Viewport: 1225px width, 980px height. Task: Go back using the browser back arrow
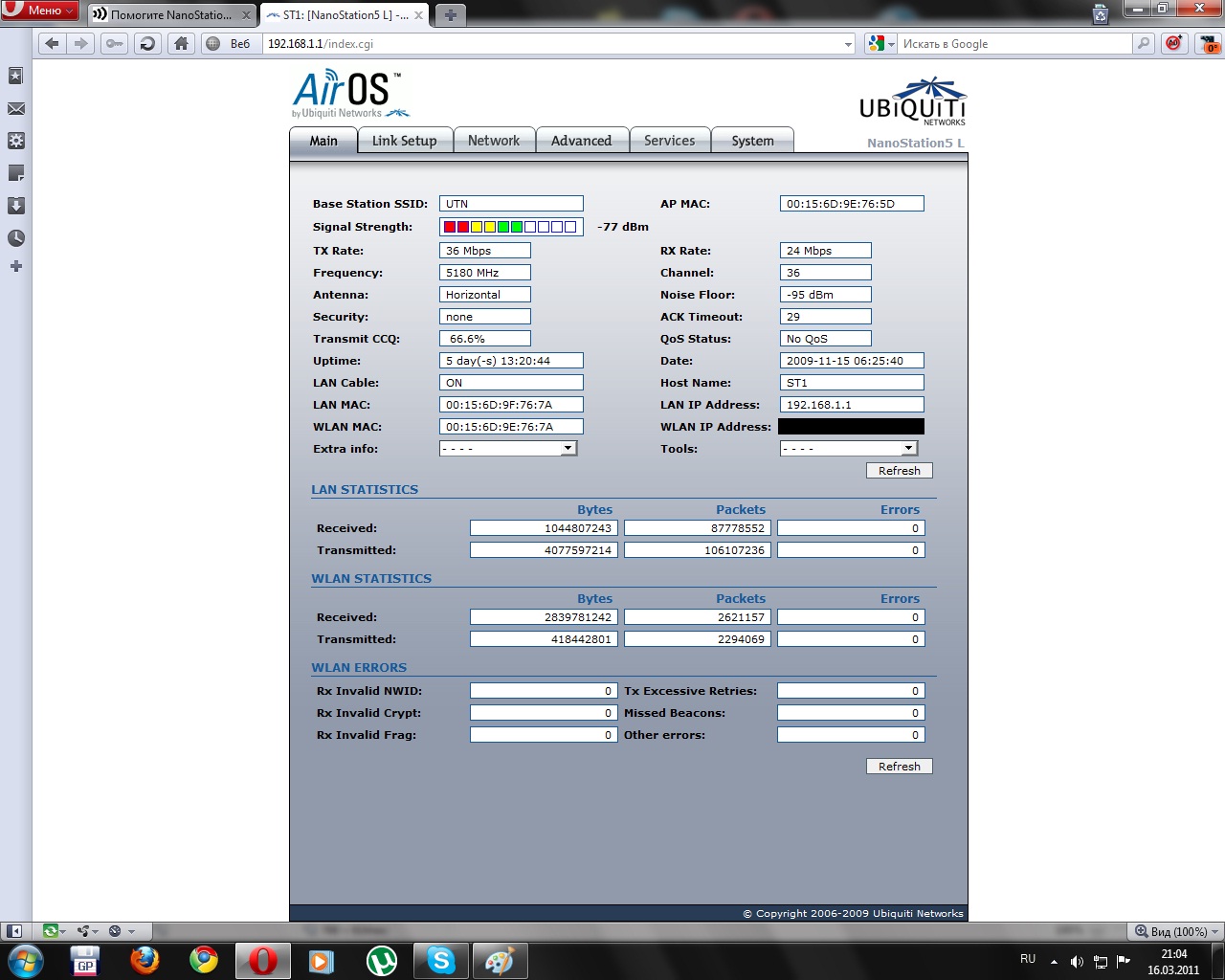pos(53,43)
